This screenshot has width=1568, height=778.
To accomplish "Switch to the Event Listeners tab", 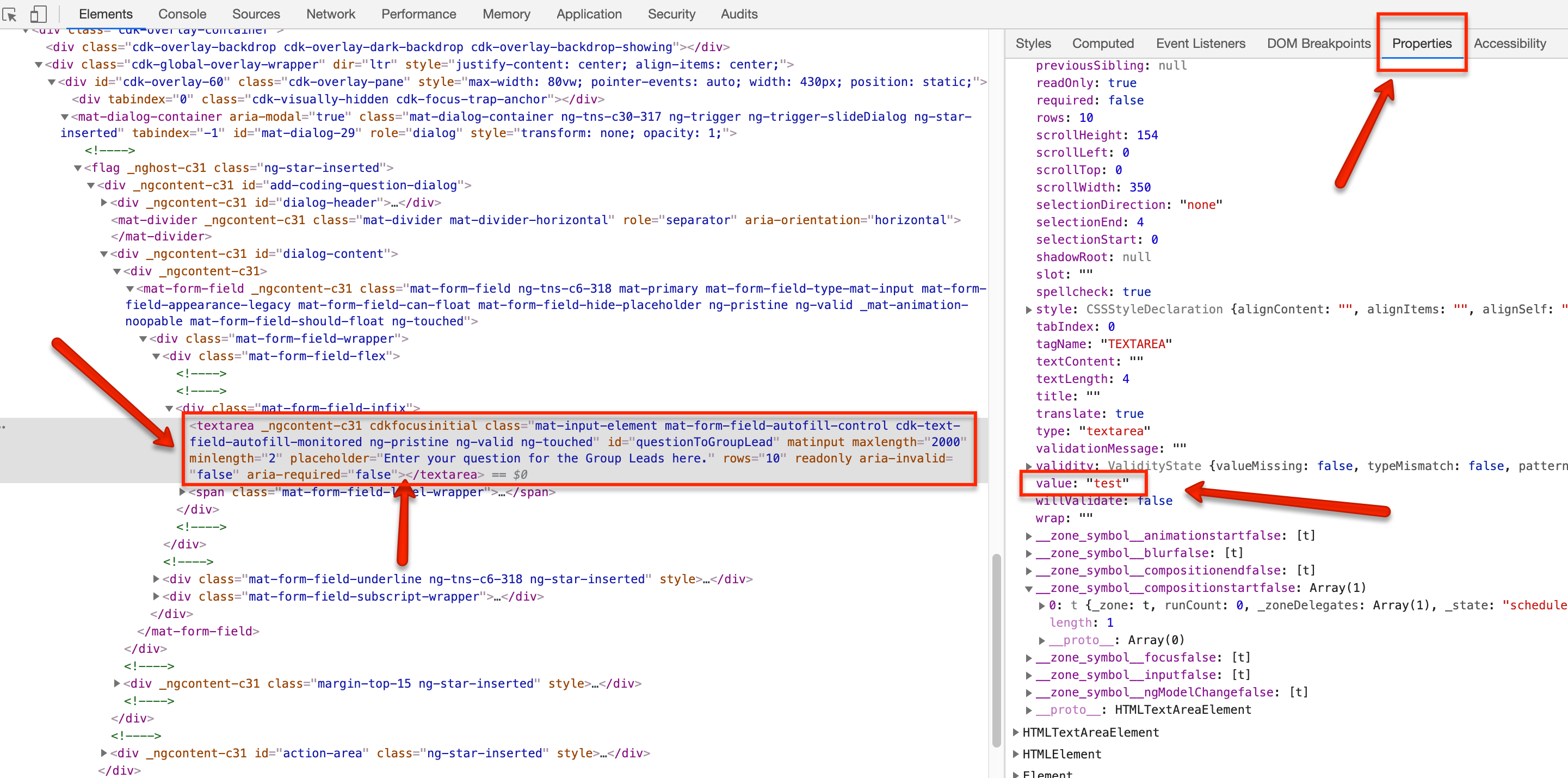I will pos(1200,43).
